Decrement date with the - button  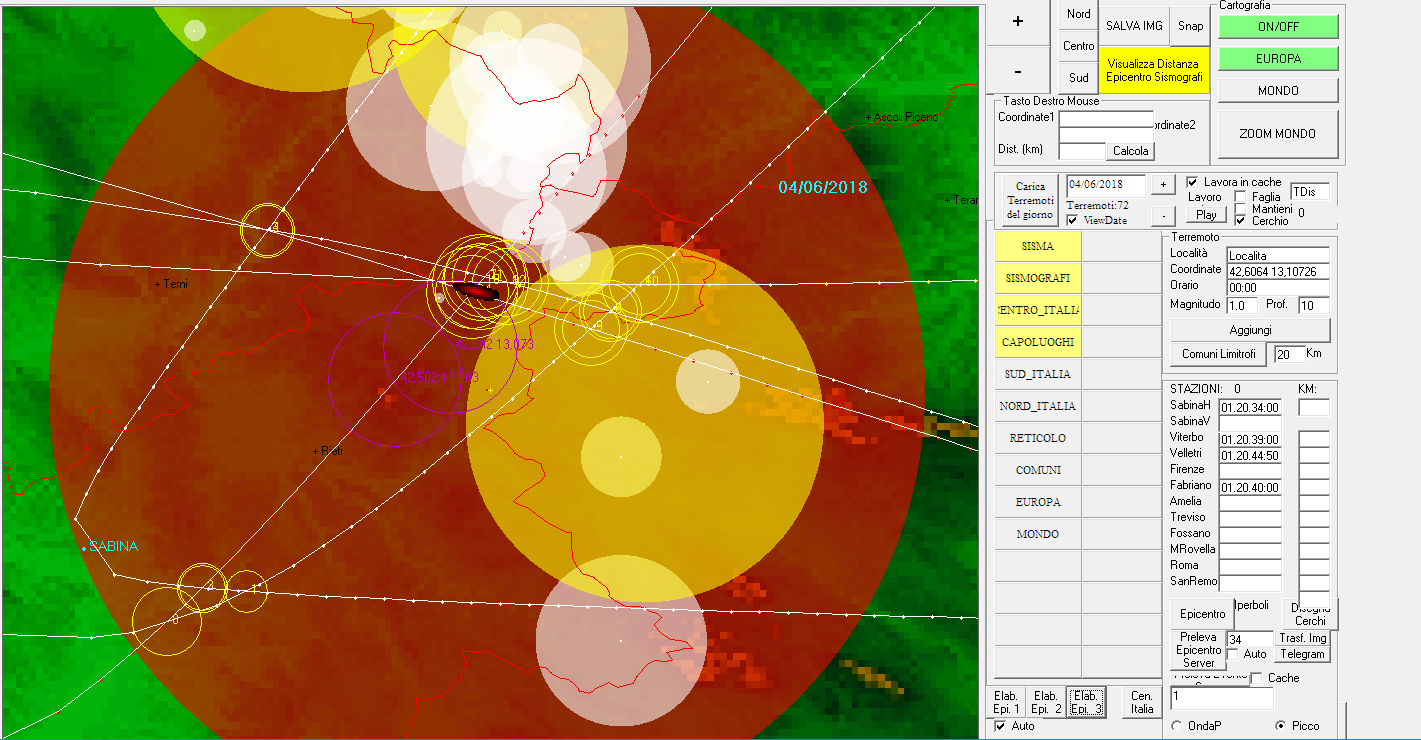click(1162, 216)
